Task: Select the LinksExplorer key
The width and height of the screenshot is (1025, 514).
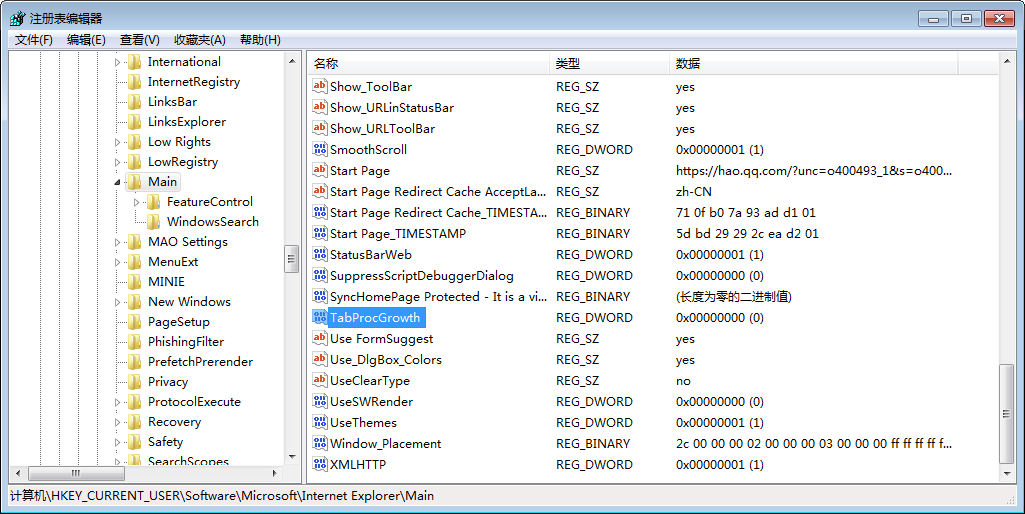Action: pos(187,122)
